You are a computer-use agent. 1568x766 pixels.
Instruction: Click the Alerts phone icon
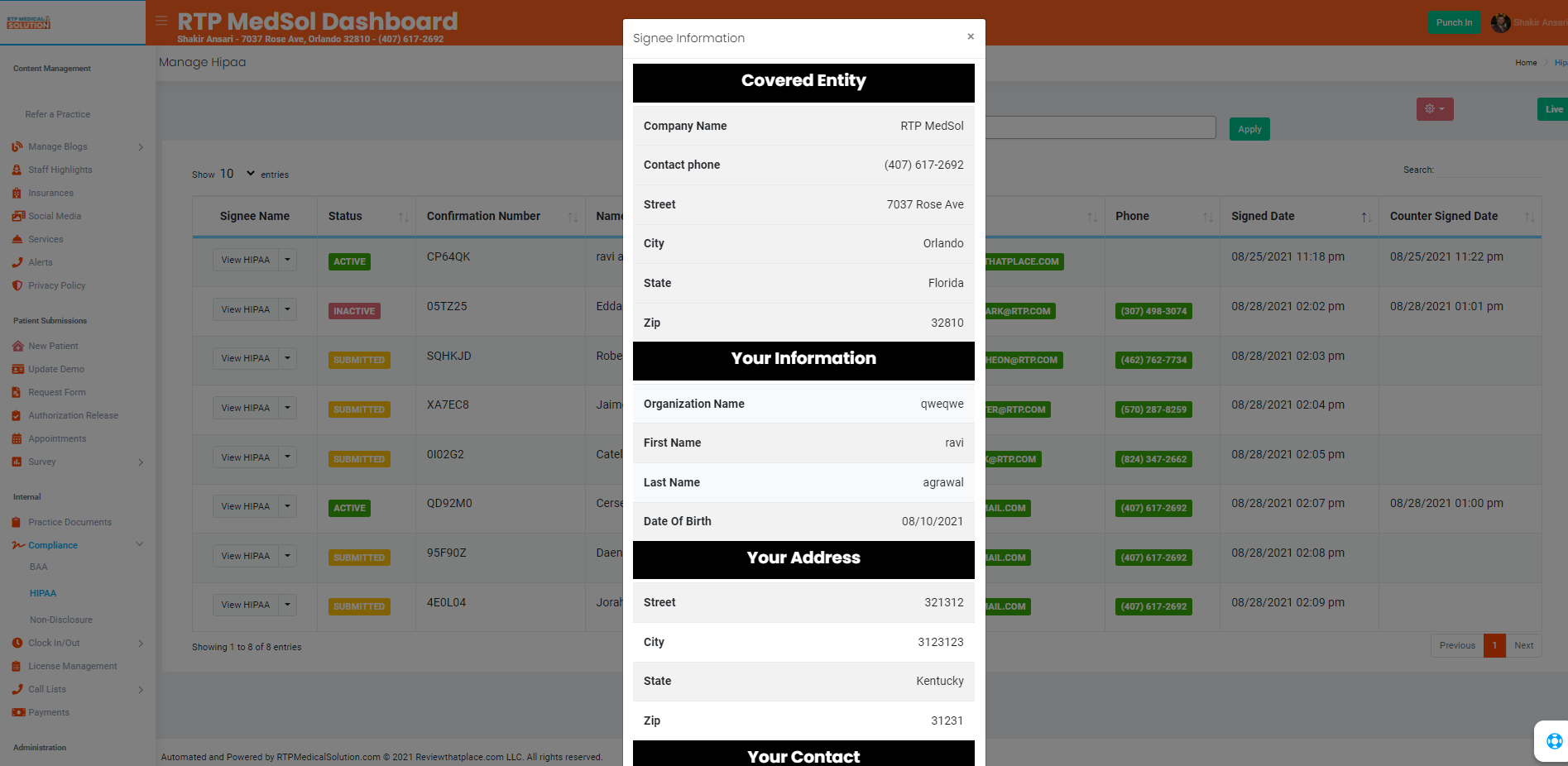pyautogui.click(x=17, y=262)
